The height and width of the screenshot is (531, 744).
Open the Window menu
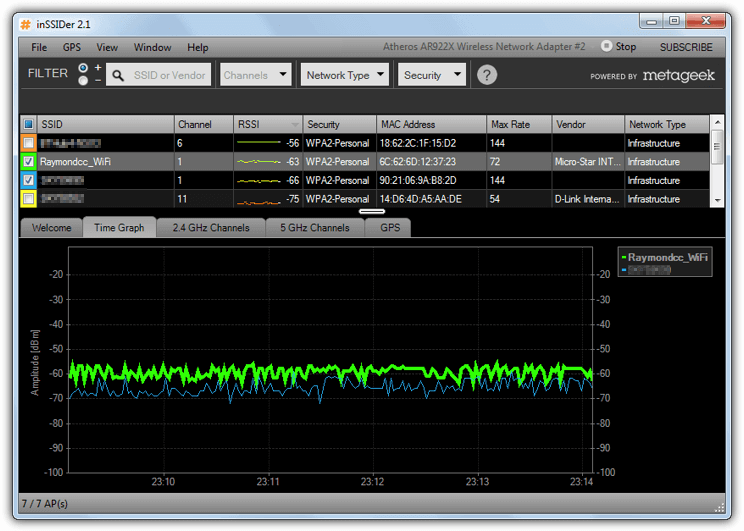(152, 47)
